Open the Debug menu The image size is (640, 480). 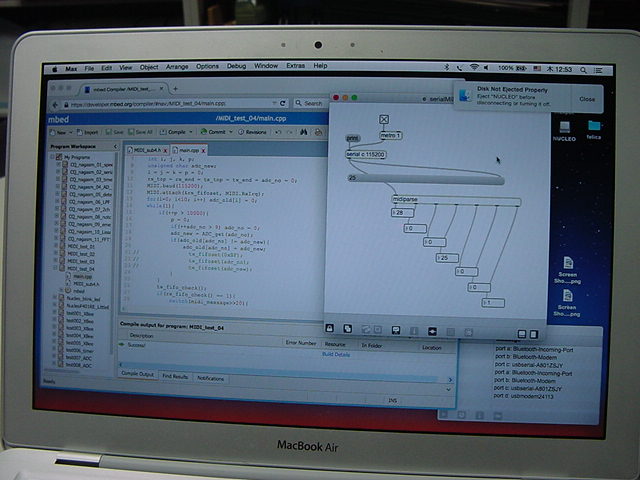tap(236, 66)
